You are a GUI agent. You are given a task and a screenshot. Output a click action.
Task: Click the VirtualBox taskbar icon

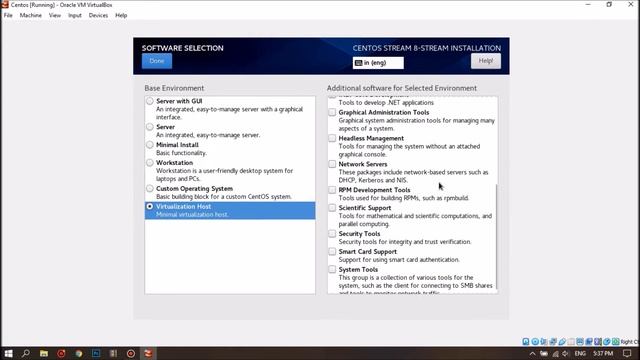pyautogui.click(x=148, y=353)
